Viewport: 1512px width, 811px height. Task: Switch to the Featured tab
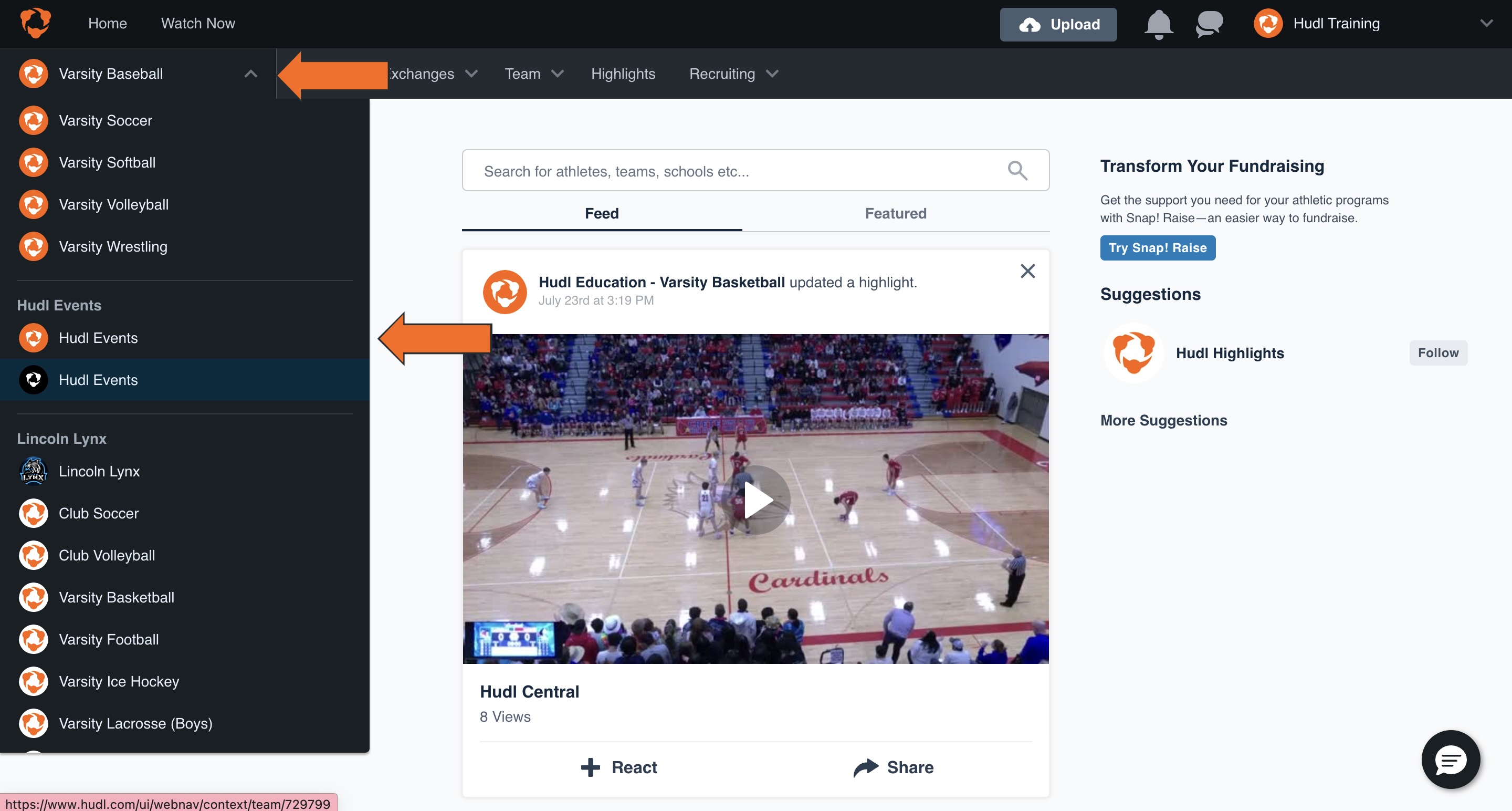coord(896,213)
